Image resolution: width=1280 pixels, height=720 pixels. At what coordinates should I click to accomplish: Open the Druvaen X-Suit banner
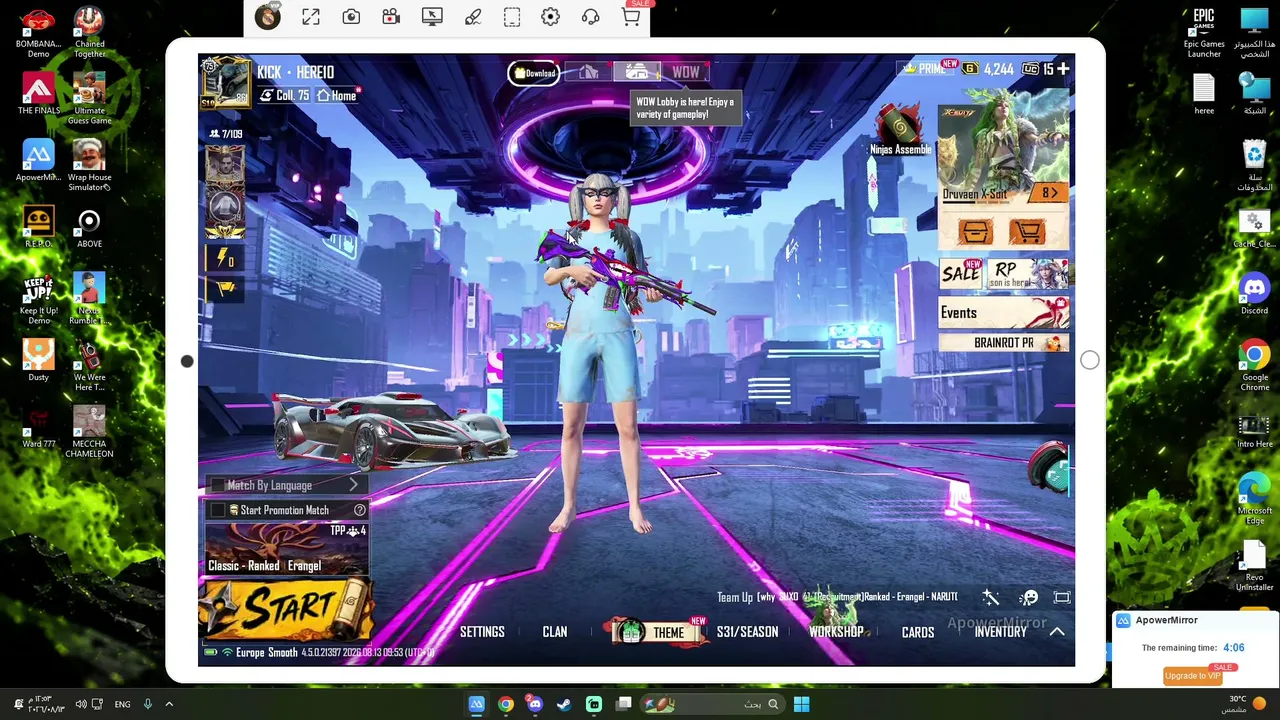1003,150
